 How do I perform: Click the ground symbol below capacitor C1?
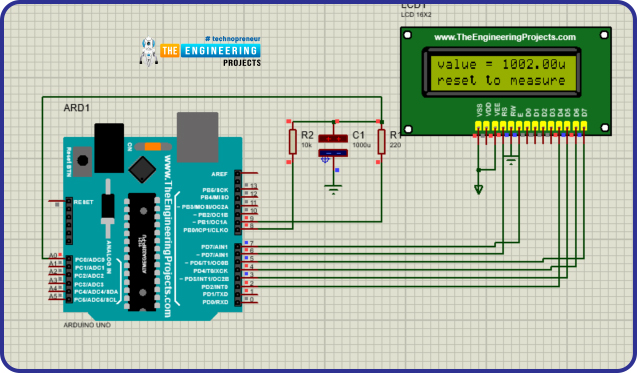334,190
